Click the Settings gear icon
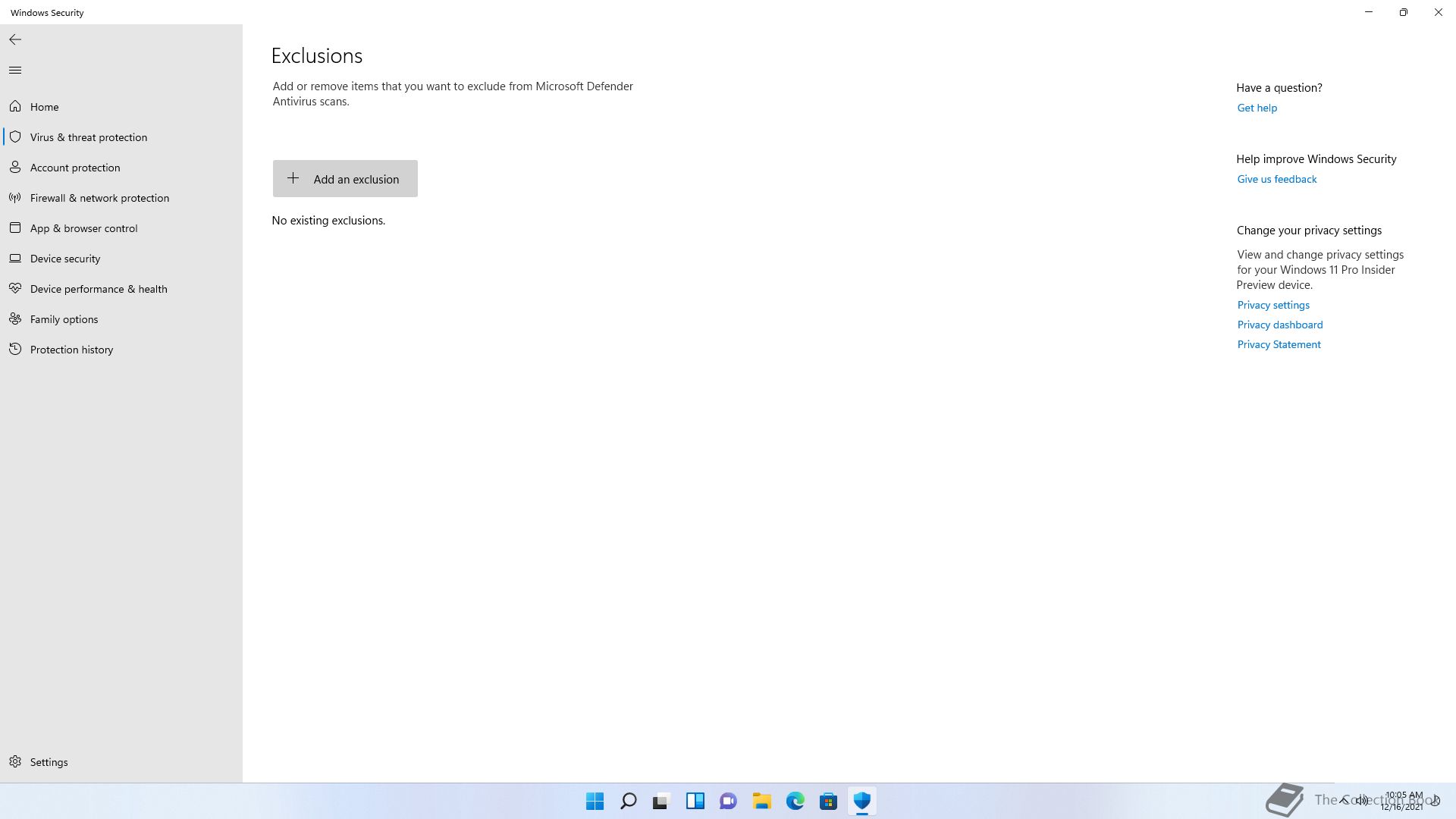This screenshot has width=1456, height=819. click(x=15, y=761)
